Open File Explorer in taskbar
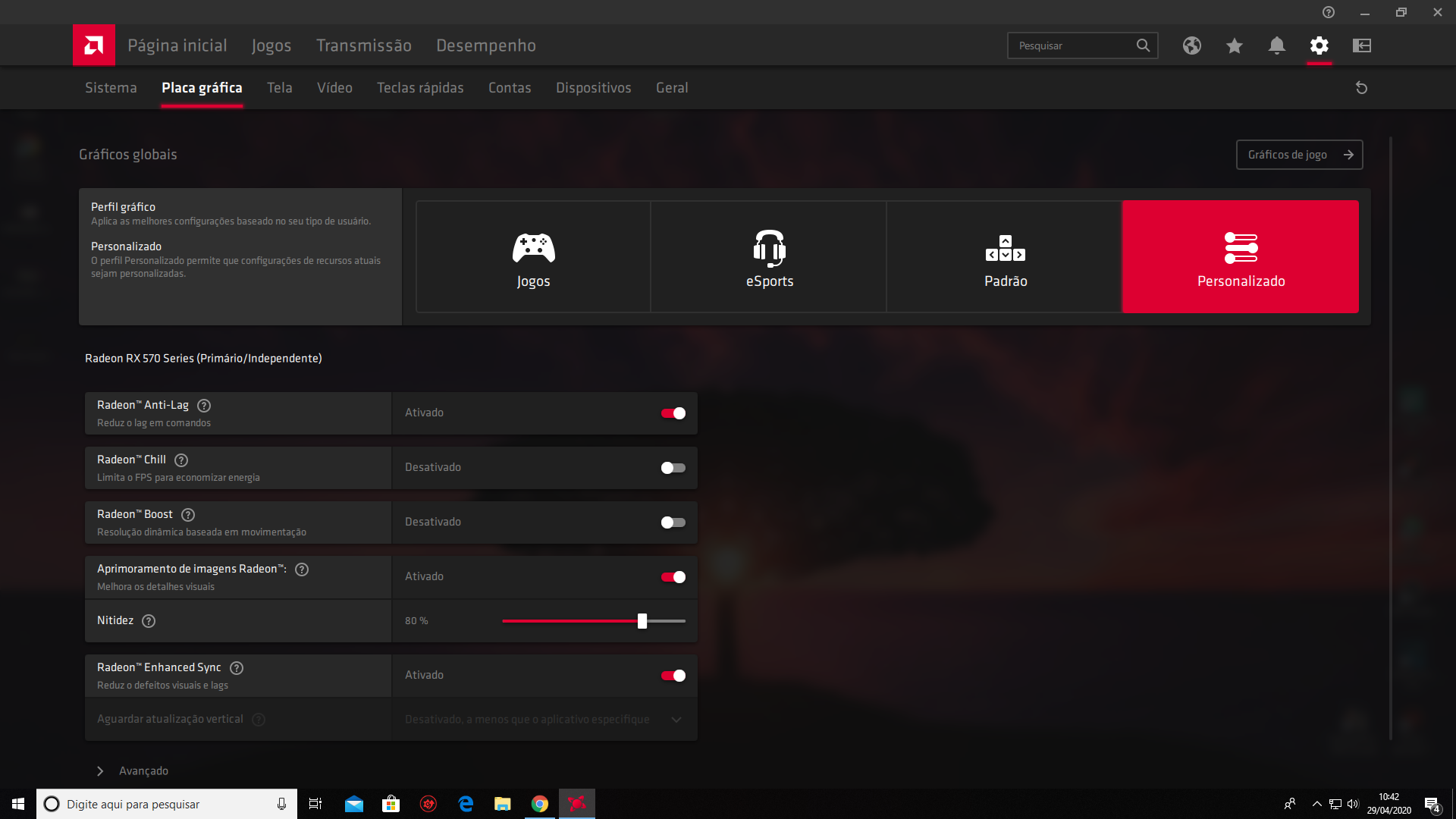The width and height of the screenshot is (1456, 819). 503,804
